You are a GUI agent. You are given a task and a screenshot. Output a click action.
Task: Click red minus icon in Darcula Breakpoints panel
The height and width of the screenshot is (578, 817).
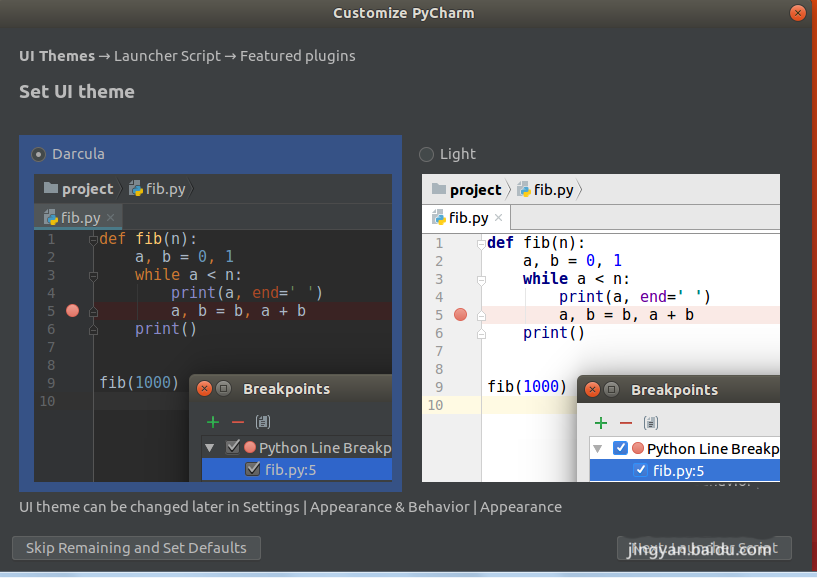click(x=237, y=422)
